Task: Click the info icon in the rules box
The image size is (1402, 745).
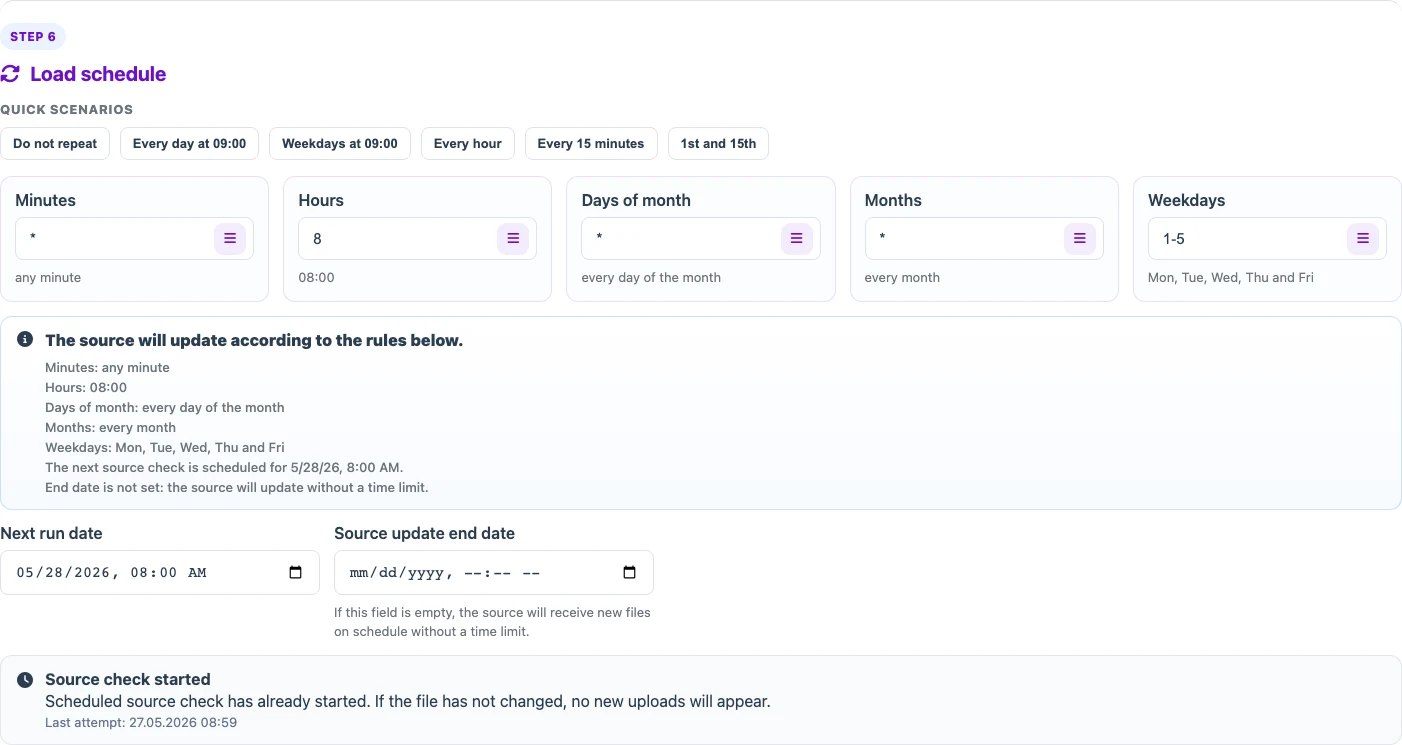Action: [26, 340]
